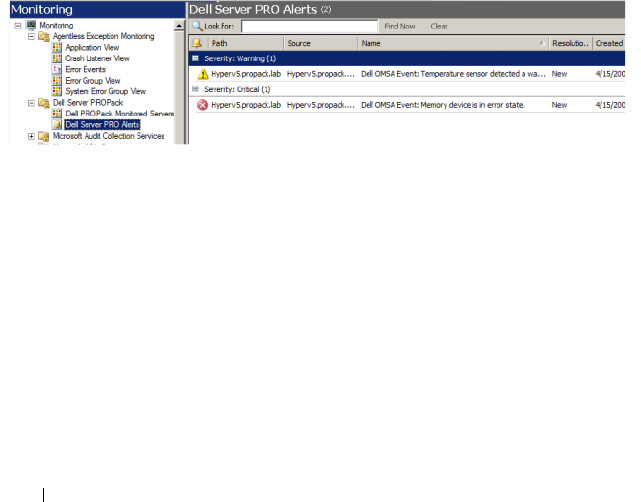
Task: Select the Memory device error alert name
Action: tap(443, 105)
